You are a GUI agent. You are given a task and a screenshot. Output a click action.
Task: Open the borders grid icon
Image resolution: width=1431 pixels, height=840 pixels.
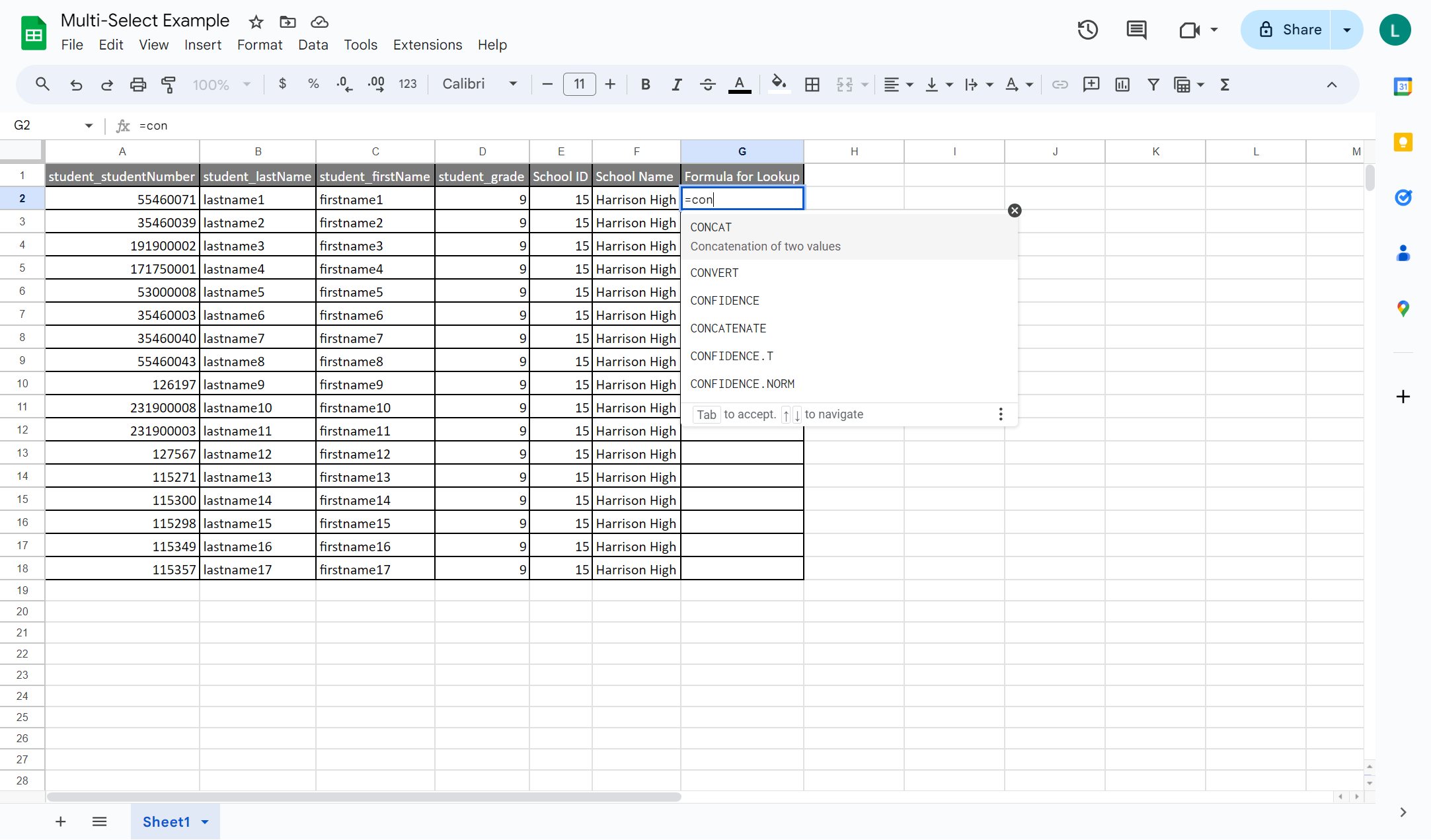coord(812,85)
